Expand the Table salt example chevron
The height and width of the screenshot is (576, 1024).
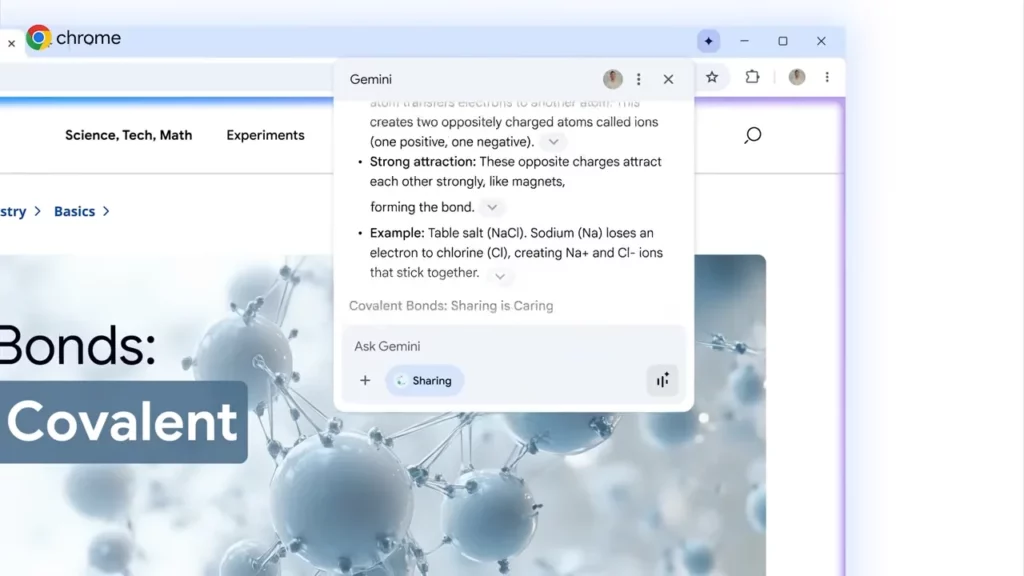click(x=499, y=276)
